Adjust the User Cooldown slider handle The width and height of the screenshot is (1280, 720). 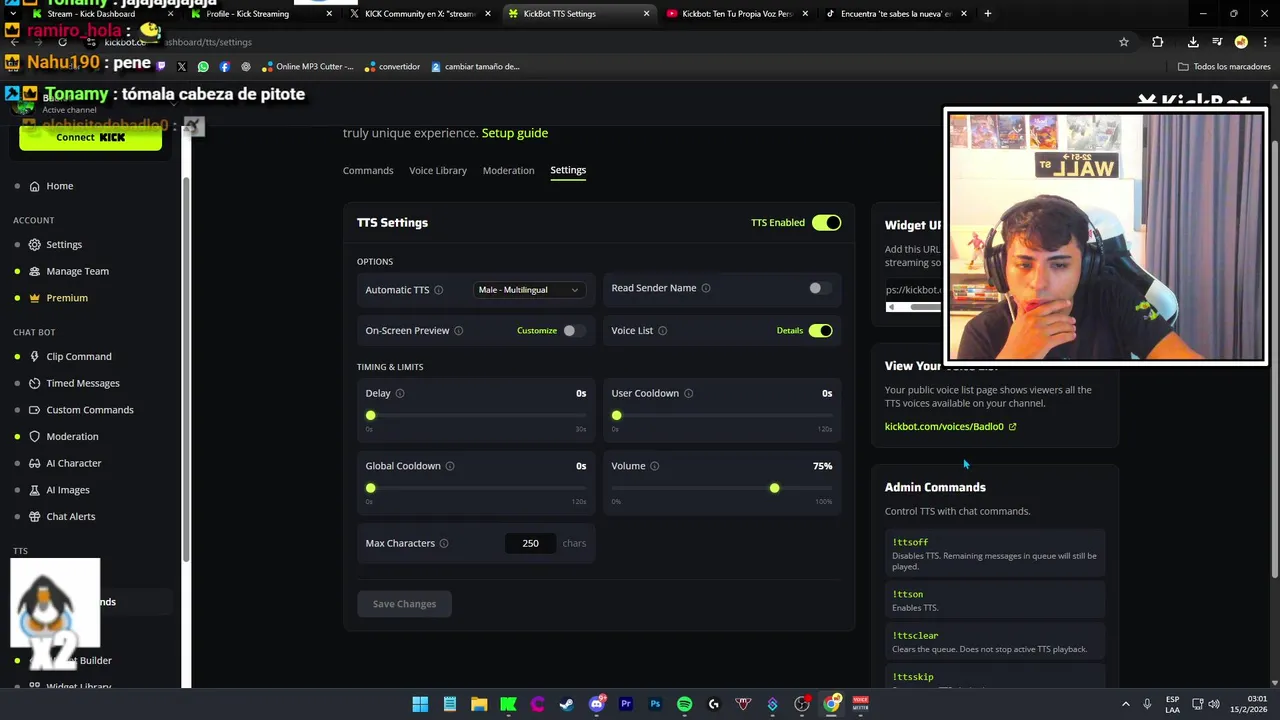pos(617,416)
